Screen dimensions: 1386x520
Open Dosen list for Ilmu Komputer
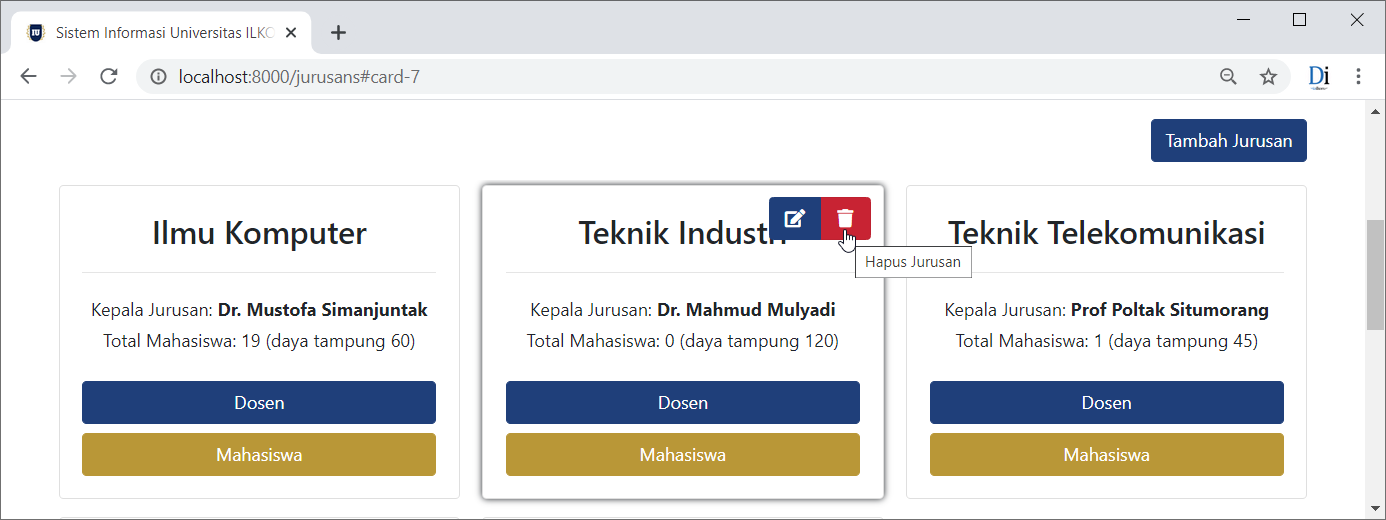click(259, 403)
